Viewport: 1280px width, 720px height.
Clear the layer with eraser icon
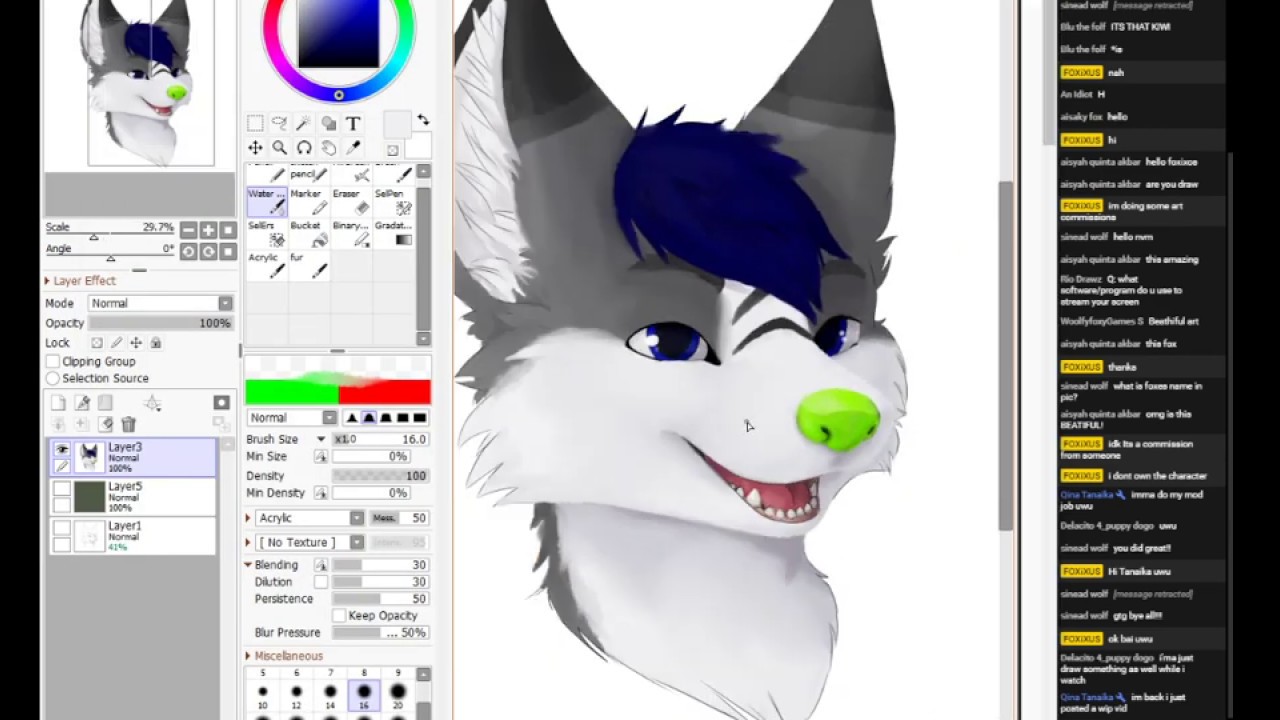(105, 425)
